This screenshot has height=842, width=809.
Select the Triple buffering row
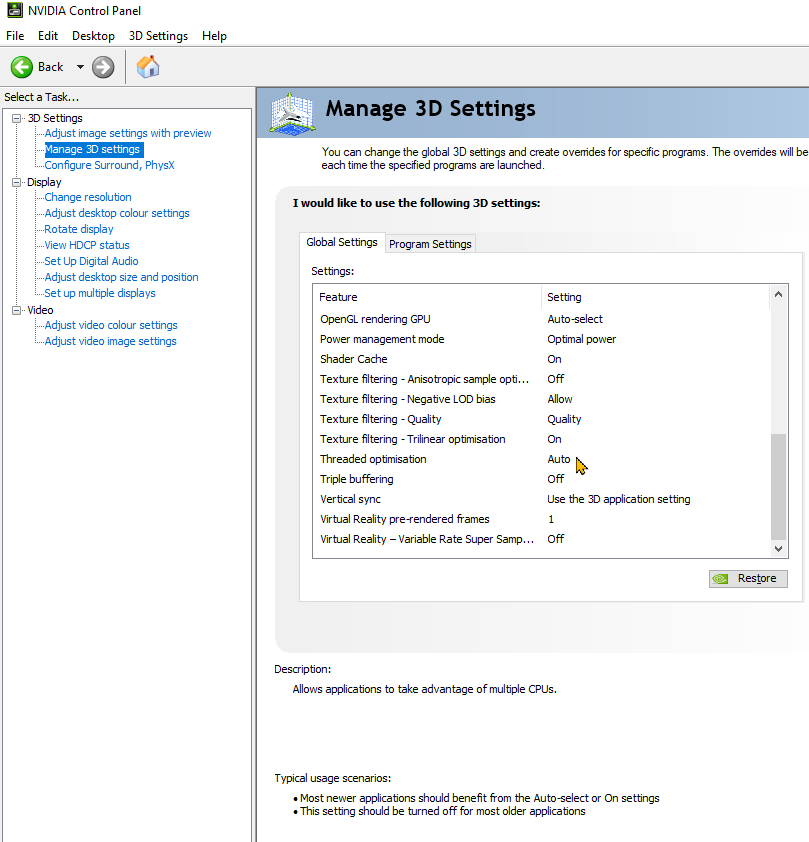coord(541,479)
